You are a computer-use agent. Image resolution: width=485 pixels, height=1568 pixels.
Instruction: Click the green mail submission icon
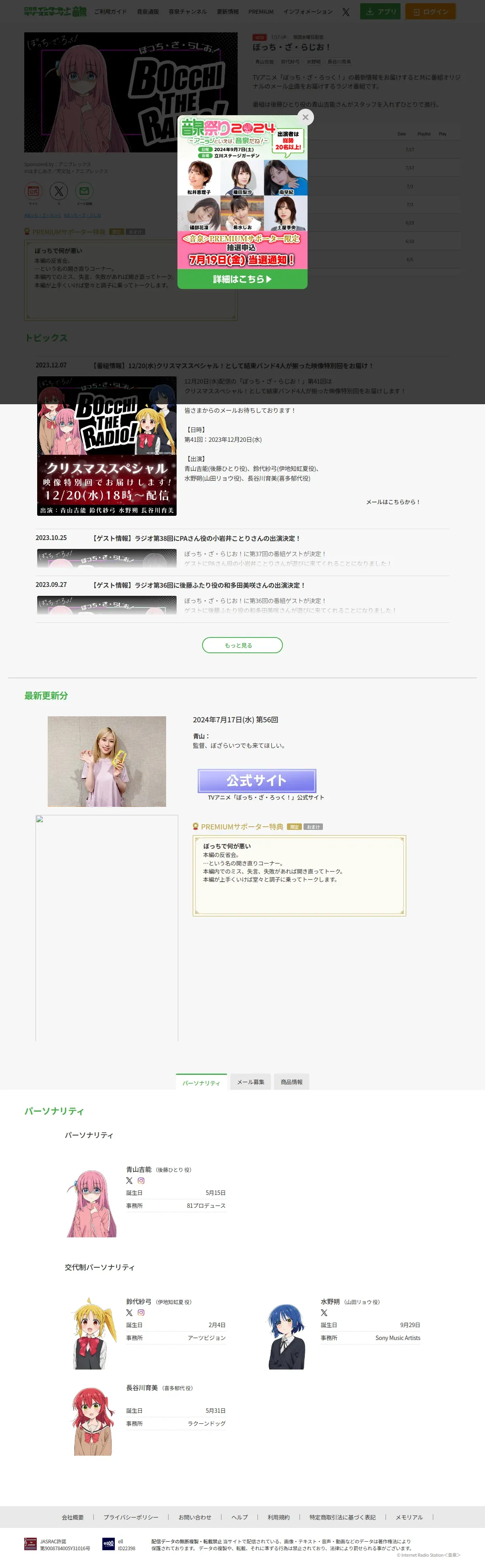click(x=84, y=191)
